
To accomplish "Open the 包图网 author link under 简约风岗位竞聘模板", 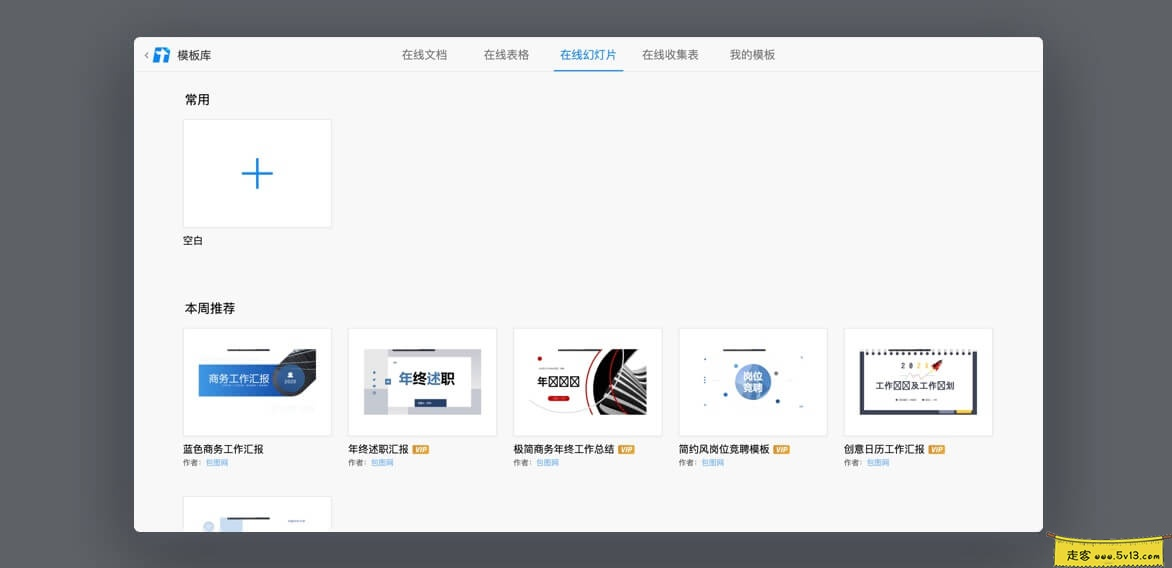I will coord(712,463).
